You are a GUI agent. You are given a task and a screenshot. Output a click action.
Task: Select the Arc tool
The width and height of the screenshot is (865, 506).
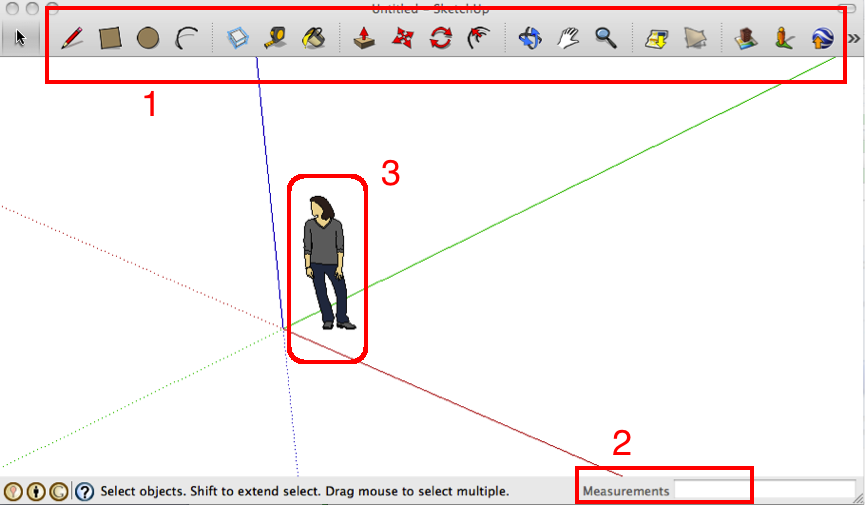pos(186,39)
